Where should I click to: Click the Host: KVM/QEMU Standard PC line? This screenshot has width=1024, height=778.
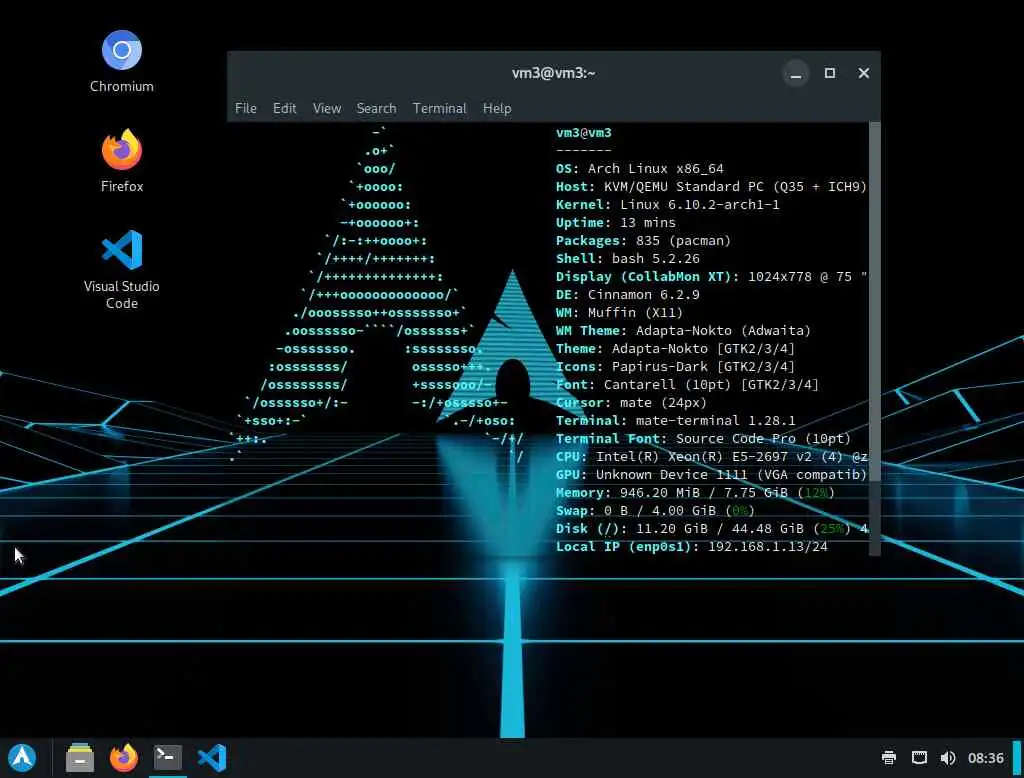coord(711,187)
